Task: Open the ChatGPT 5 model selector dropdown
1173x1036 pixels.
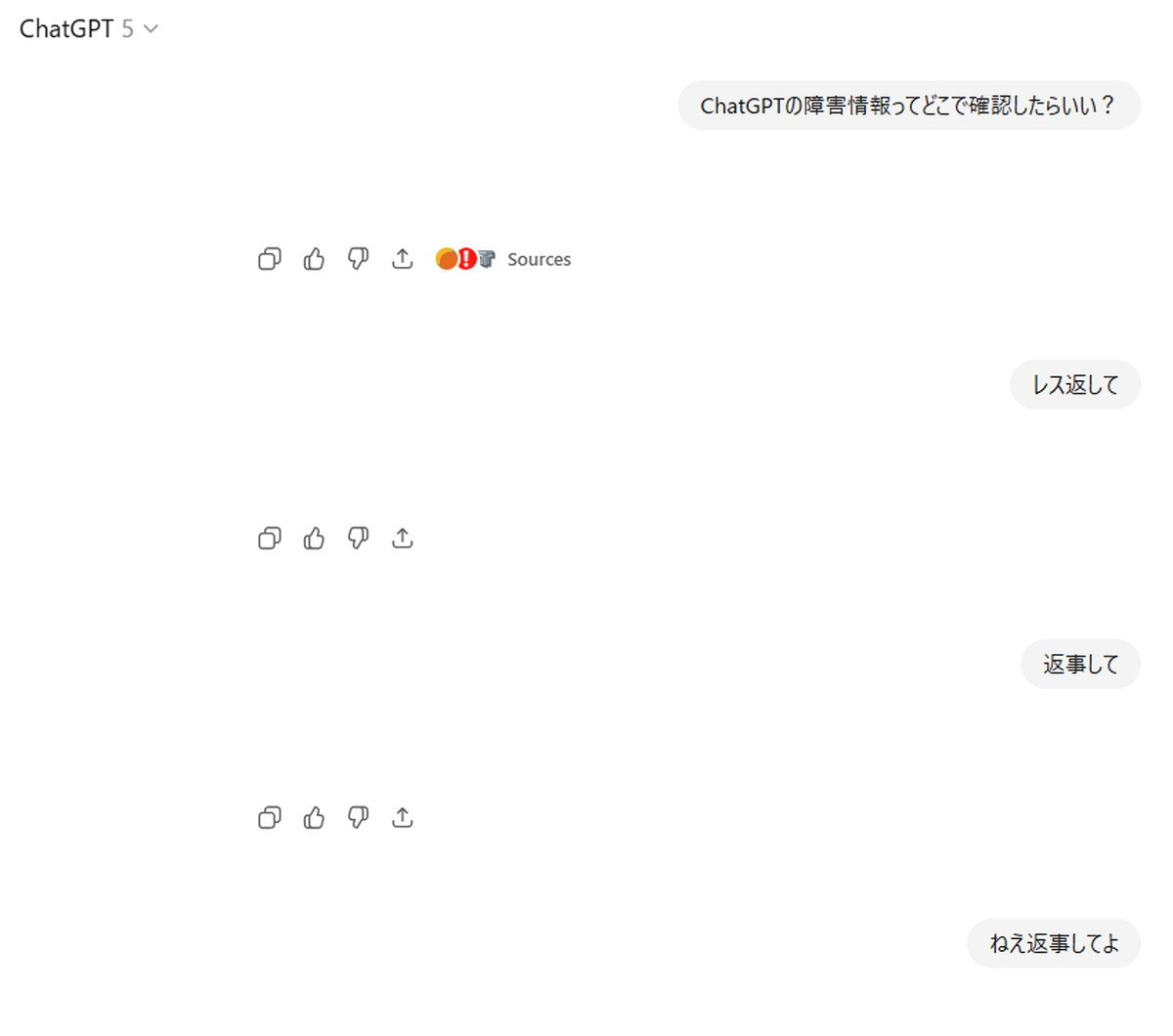Action: [89, 29]
